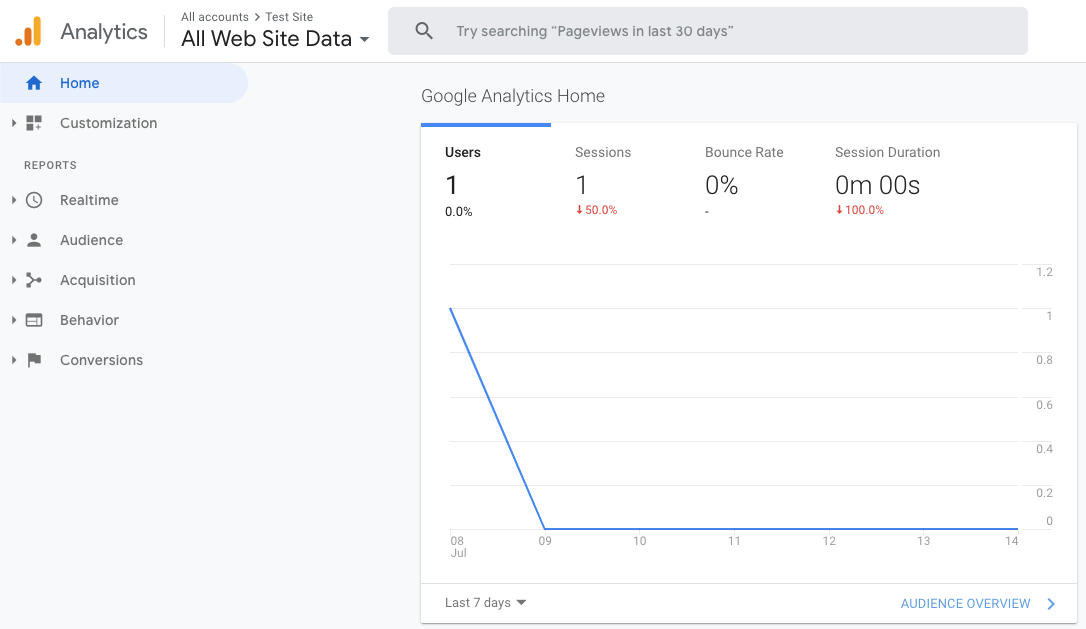Image resolution: width=1086 pixels, height=629 pixels.
Task: Click the chart data point at 08 Jul
Action: (451, 309)
